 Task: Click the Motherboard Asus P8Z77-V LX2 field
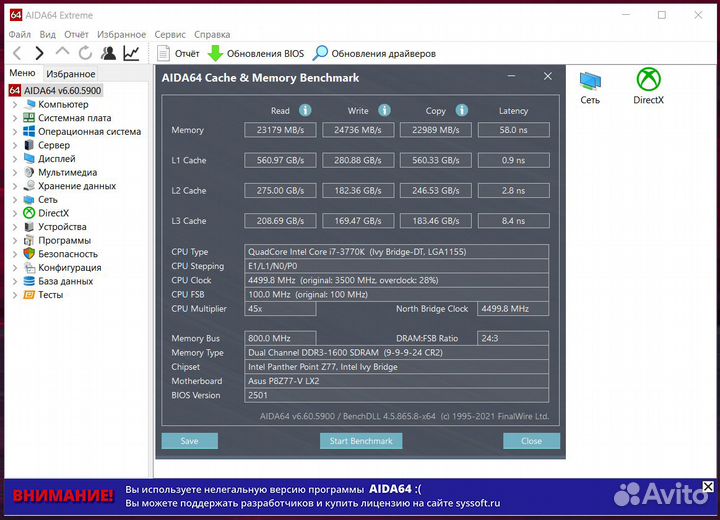pos(396,381)
